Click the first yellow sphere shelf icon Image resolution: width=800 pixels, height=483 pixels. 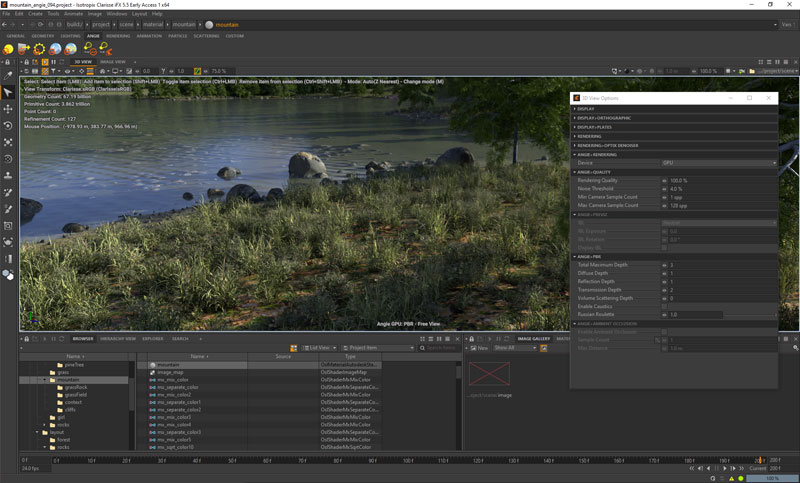click(x=9, y=49)
